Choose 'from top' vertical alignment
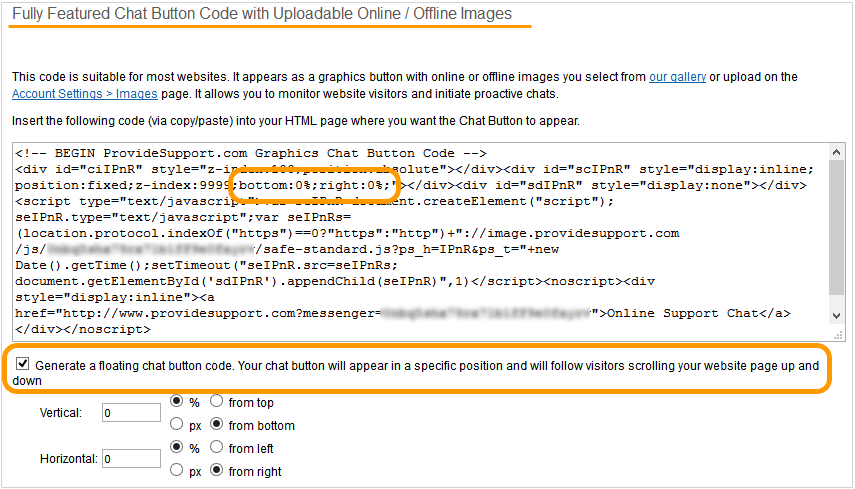855x489 pixels. [x=216, y=401]
